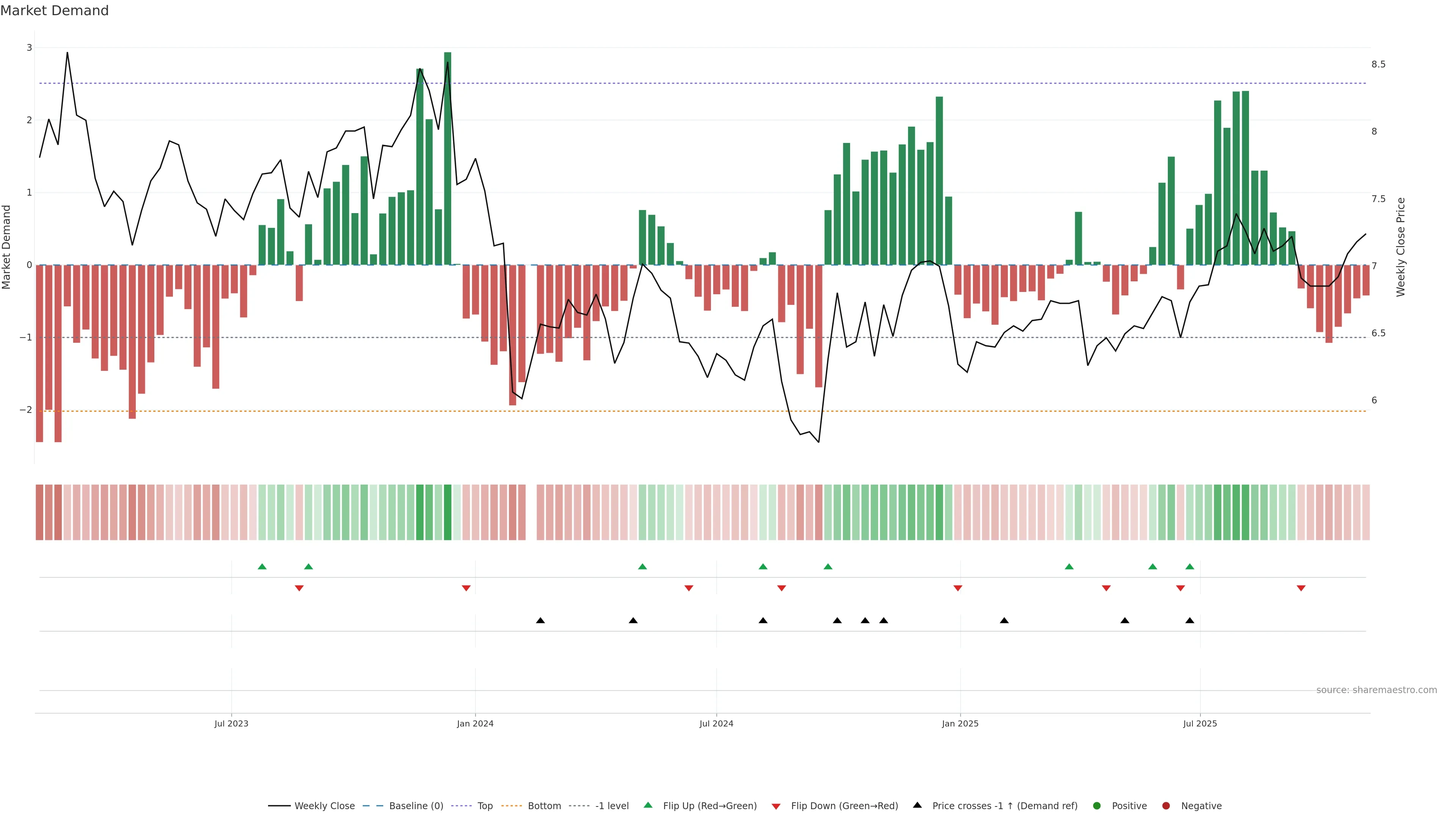This screenshot has width=1456, height=819.
Task: Click the red Negative legend dot
Action: [1166, 806]
